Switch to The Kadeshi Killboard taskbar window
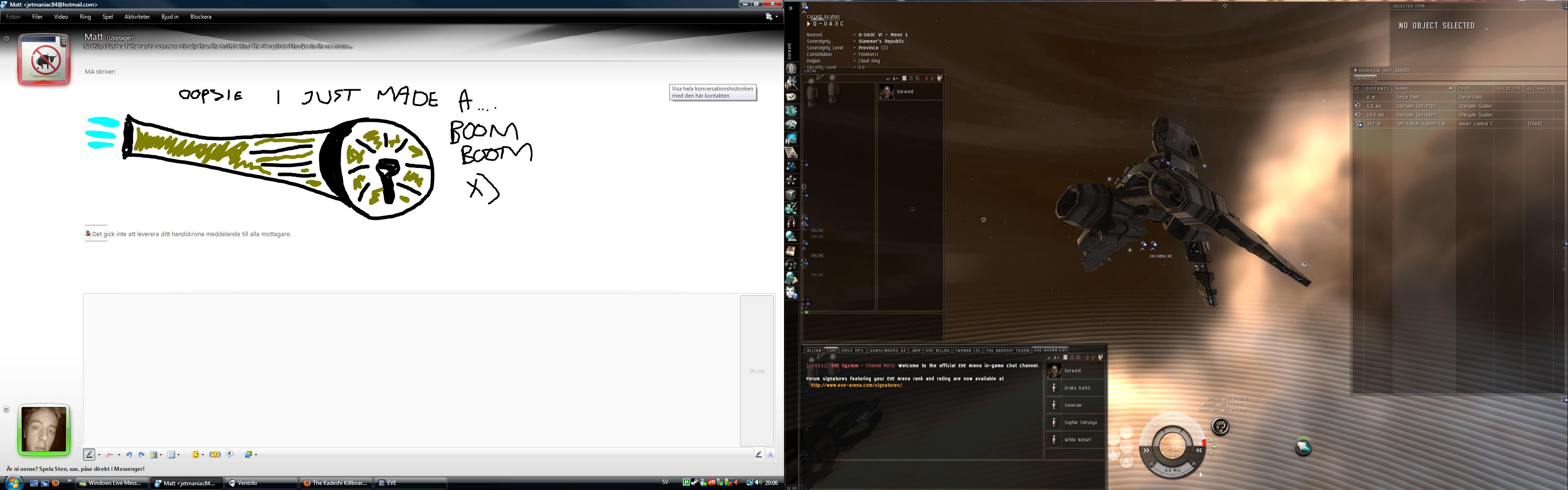 (336, 483)
